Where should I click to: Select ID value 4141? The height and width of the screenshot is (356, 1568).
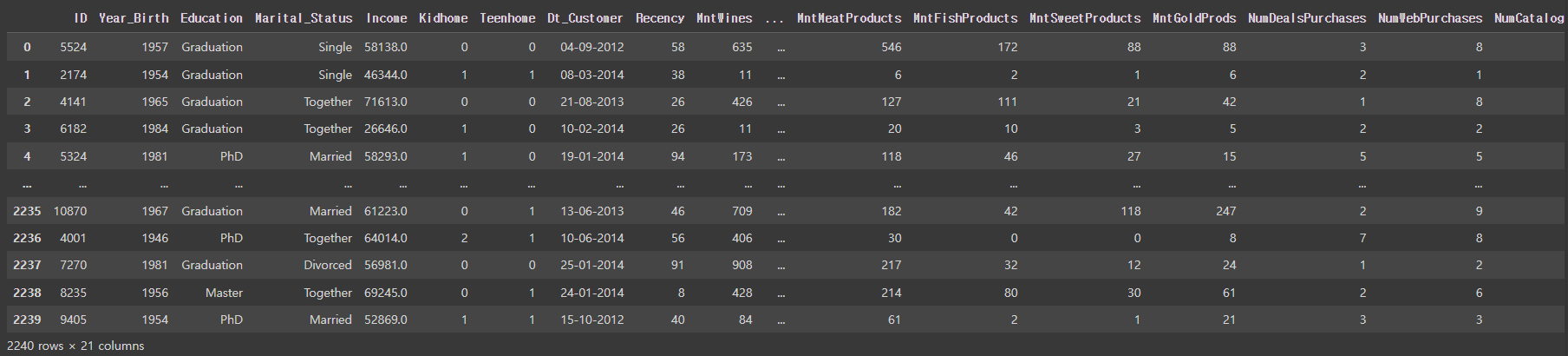73,102
